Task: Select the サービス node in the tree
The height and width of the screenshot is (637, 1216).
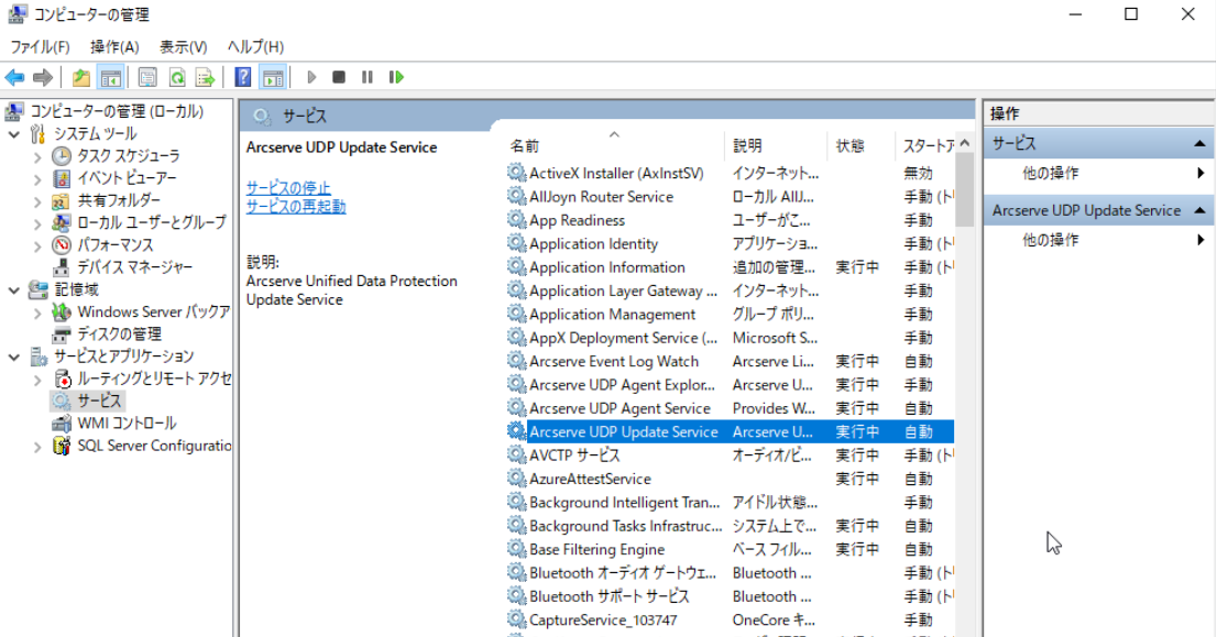Action: pyautogui.click(x=100, y=400)
